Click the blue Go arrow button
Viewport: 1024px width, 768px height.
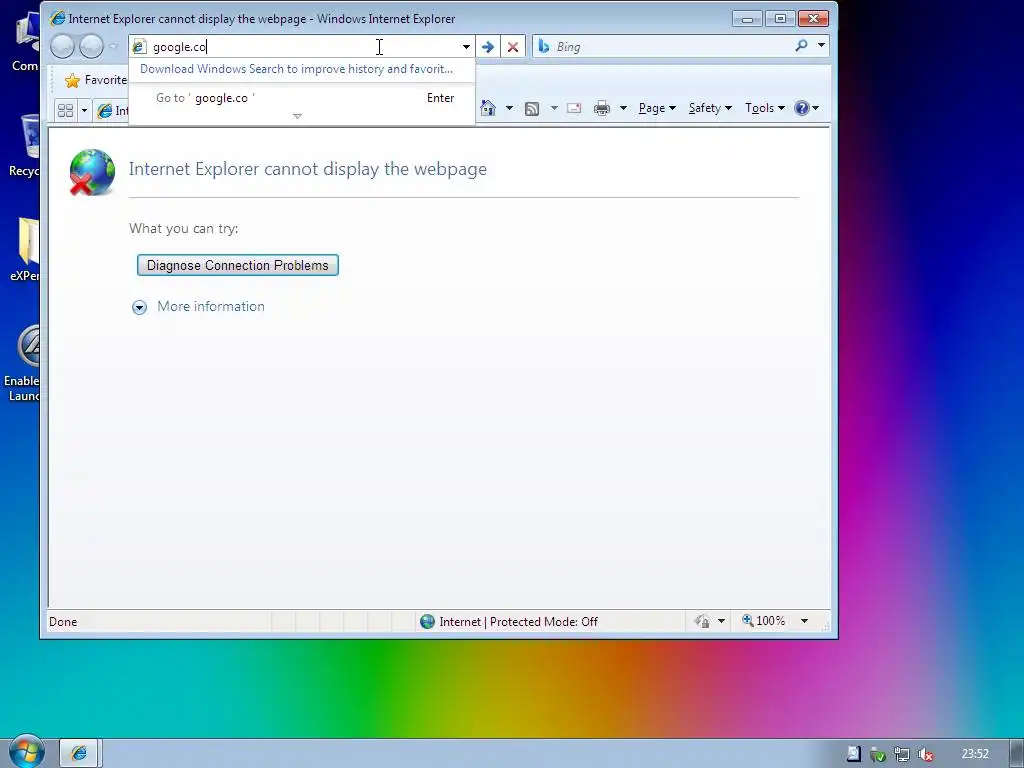pyautogui.click(x=488, y=46)
